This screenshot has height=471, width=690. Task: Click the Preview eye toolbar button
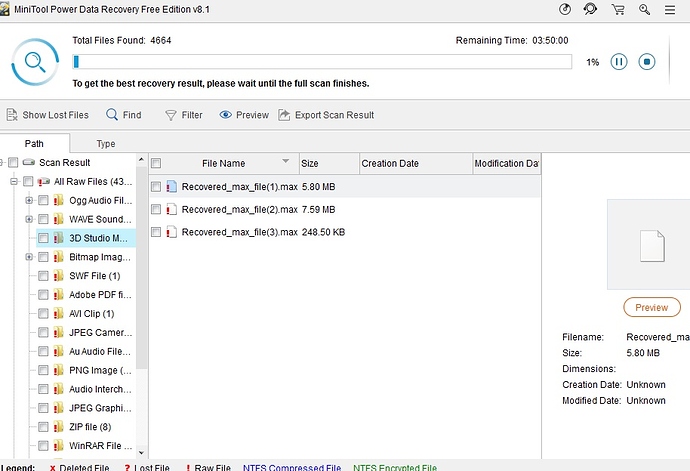pos(244,115)
